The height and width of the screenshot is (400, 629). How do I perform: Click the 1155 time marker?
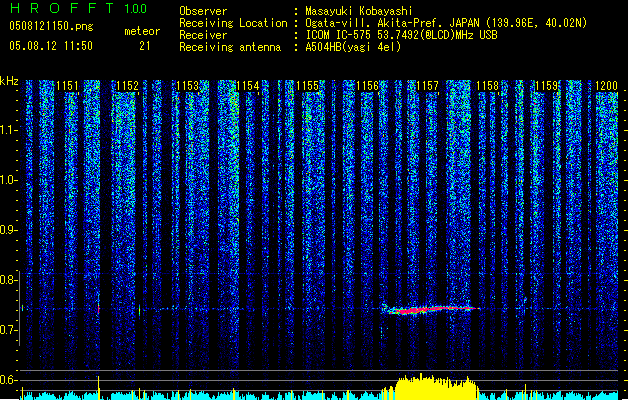(x=307, y=86)
